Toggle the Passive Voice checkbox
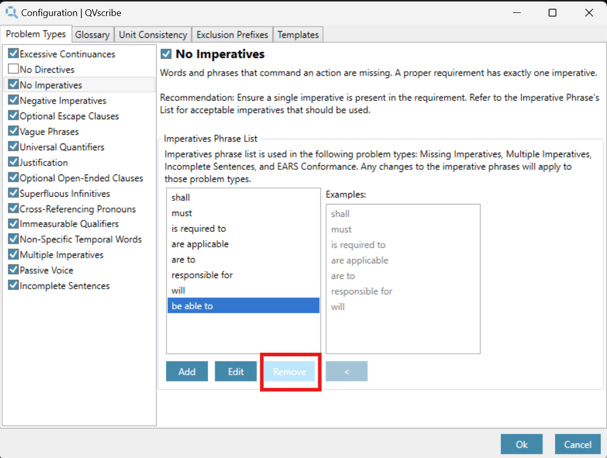607x458 pixels. click(13, 270)
